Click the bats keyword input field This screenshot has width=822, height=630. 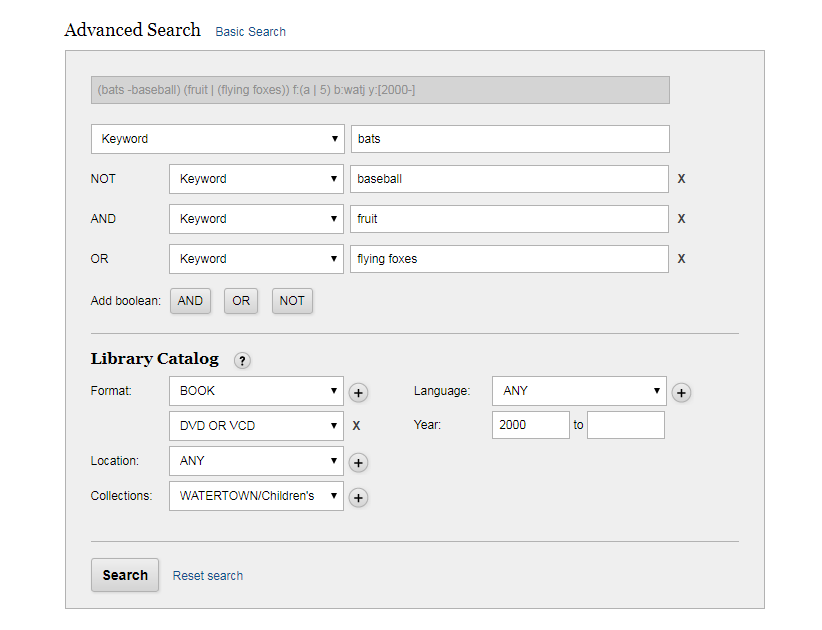click(510, 139)
